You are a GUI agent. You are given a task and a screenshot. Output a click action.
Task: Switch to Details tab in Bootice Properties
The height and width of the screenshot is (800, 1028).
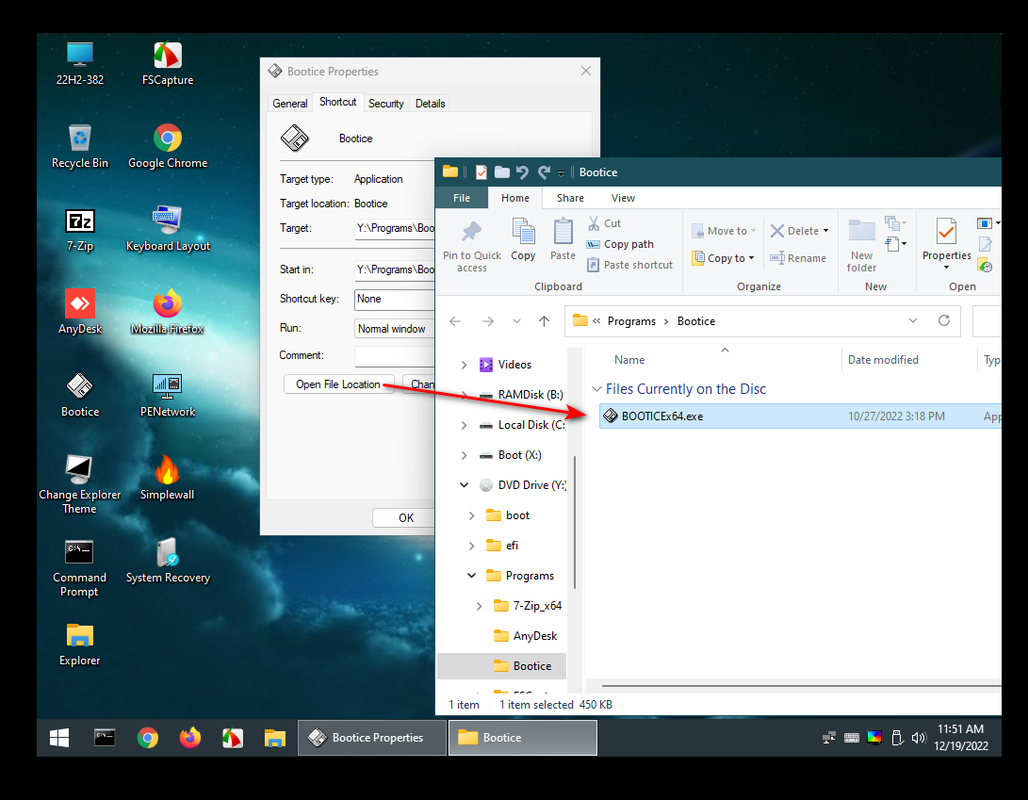click(430, 104)
